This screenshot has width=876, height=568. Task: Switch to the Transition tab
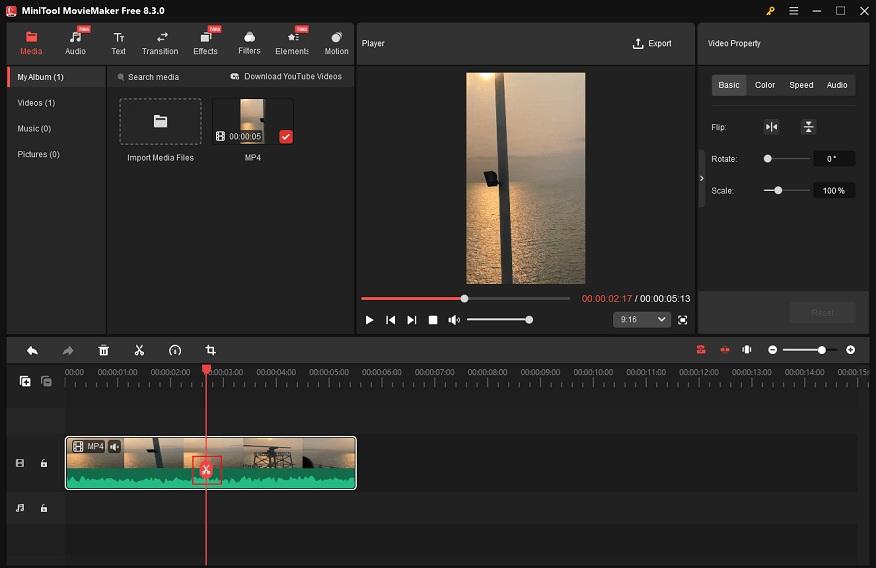coord(160,43)
